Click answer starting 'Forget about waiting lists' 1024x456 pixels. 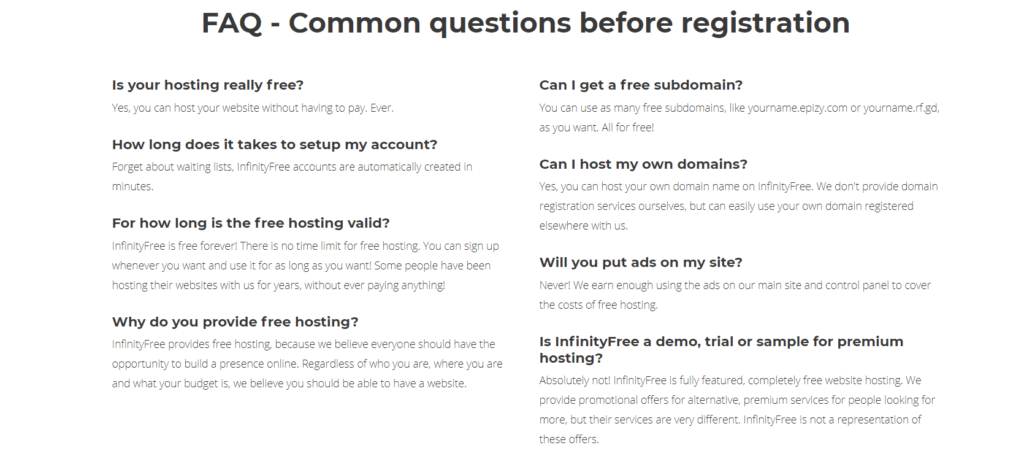click(292, 176)
